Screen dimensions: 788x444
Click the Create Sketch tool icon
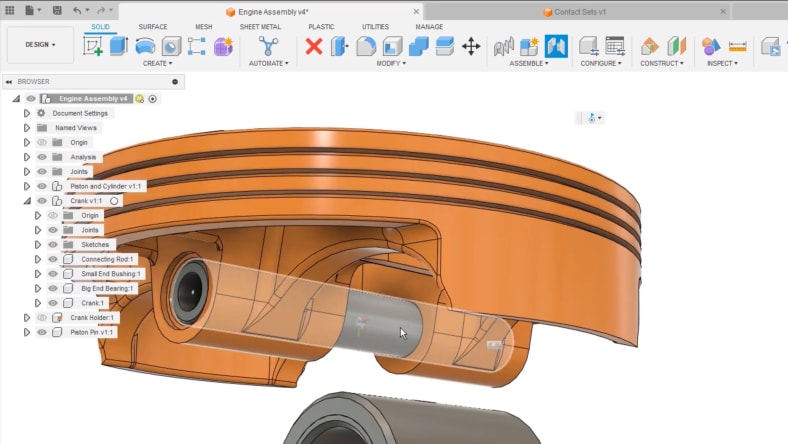click(x=94, y=46)
